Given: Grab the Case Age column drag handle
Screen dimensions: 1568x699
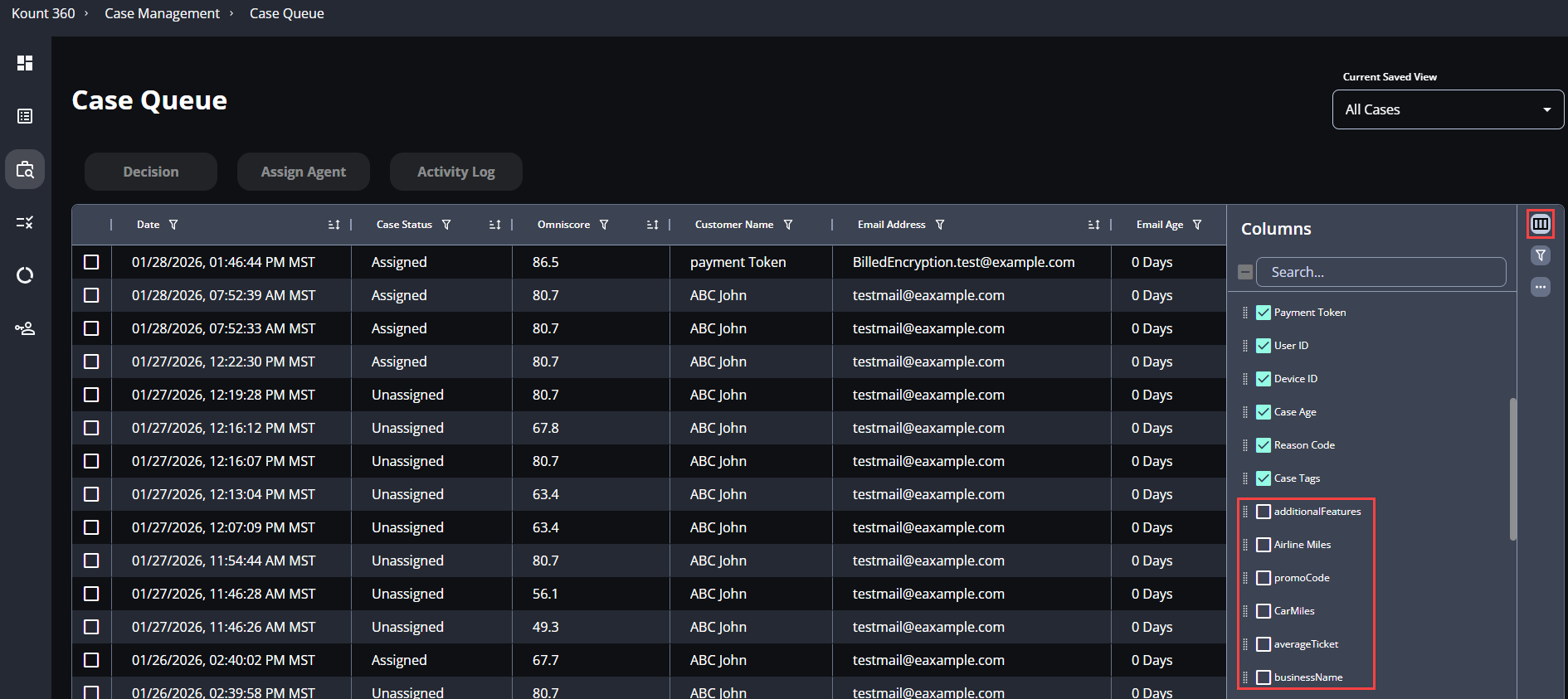Looking at the screenshot, I should [1245, 412].
